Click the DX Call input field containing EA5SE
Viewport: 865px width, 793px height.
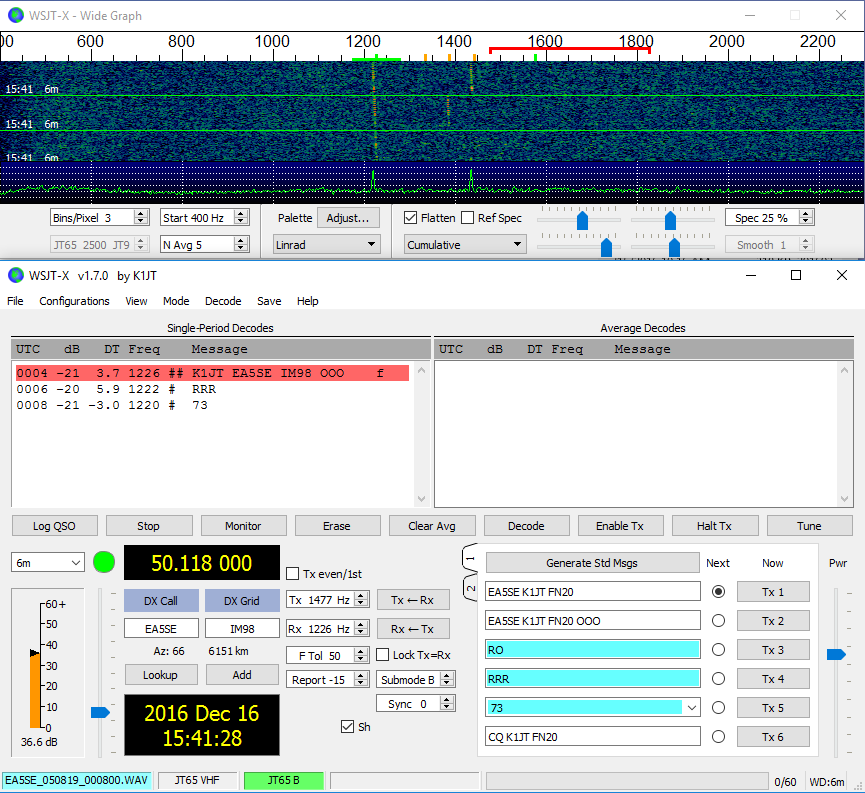pyautogui.click(x=160, y=629)
